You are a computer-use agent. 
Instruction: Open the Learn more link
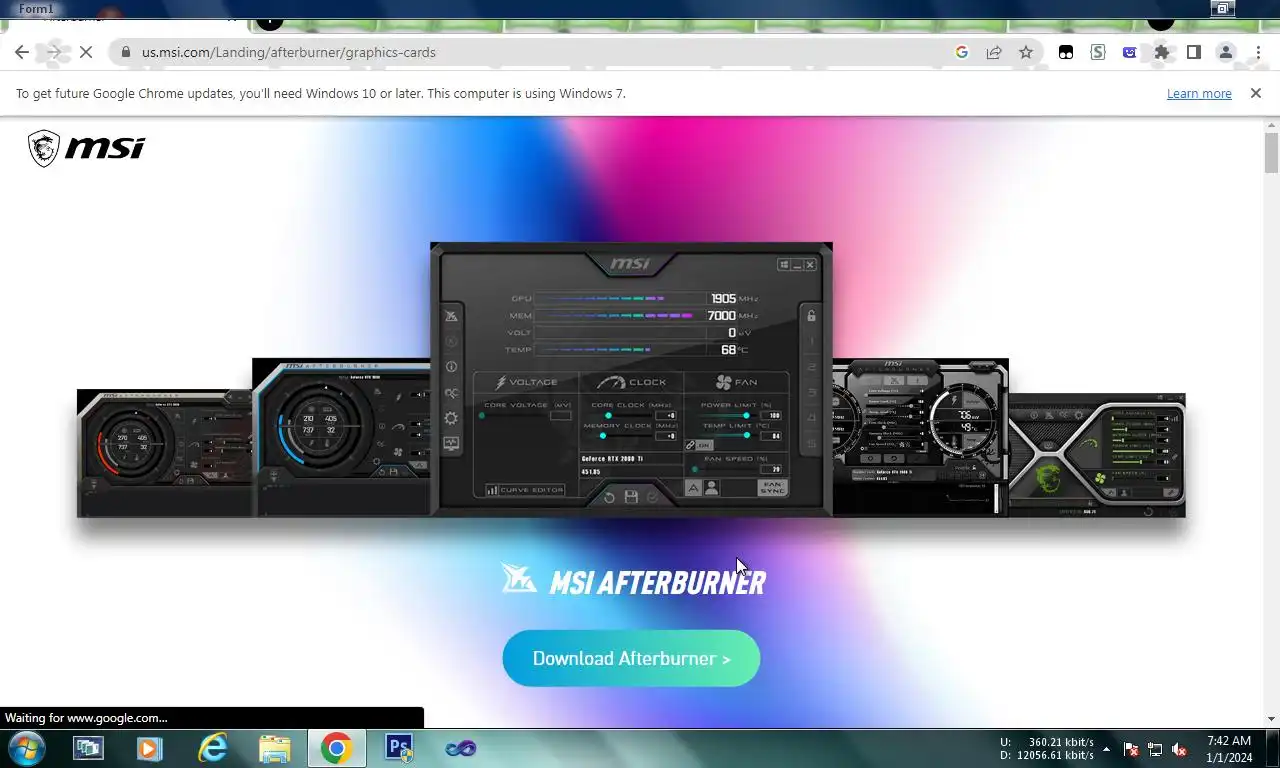click(1199, 93)
